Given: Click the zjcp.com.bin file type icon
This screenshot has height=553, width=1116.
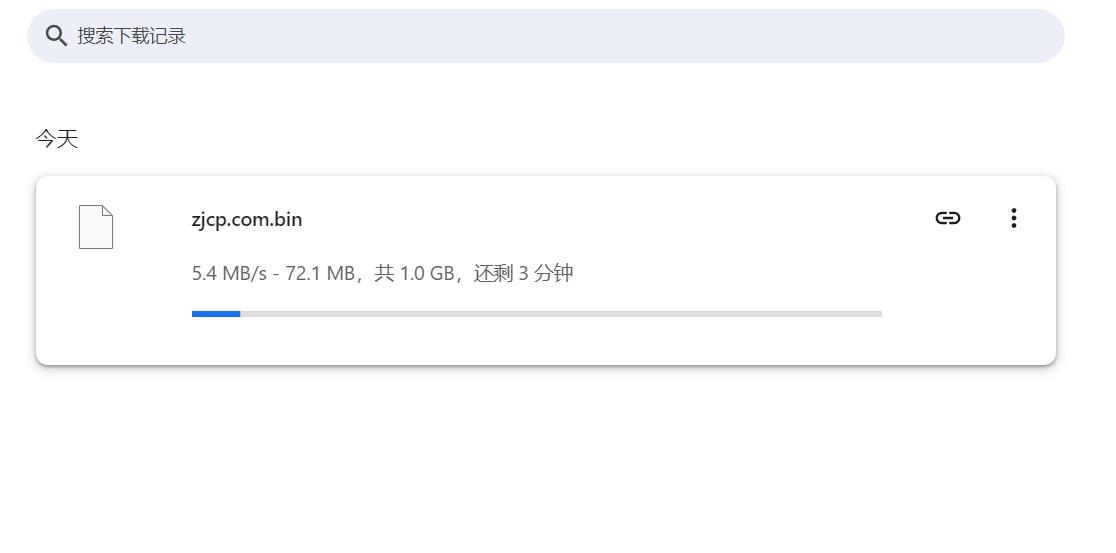Looking at the screenshot, I should pyautogui.click(x=96, y=227).
